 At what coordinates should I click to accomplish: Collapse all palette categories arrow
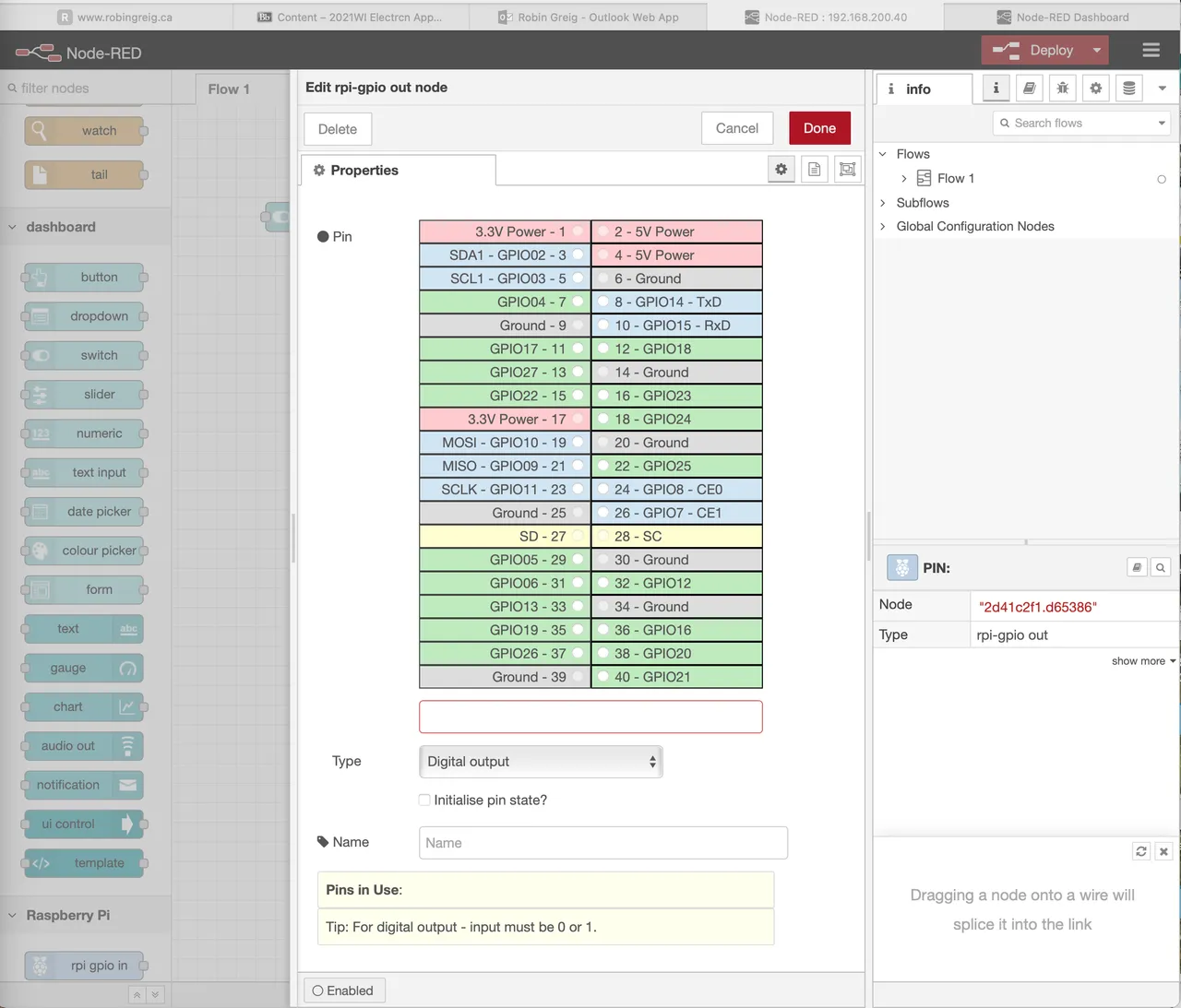coord(137,994)
